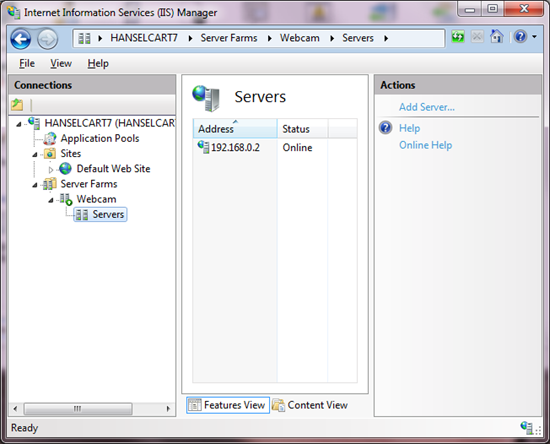Click the green Refresh page icon

point(458,36)
